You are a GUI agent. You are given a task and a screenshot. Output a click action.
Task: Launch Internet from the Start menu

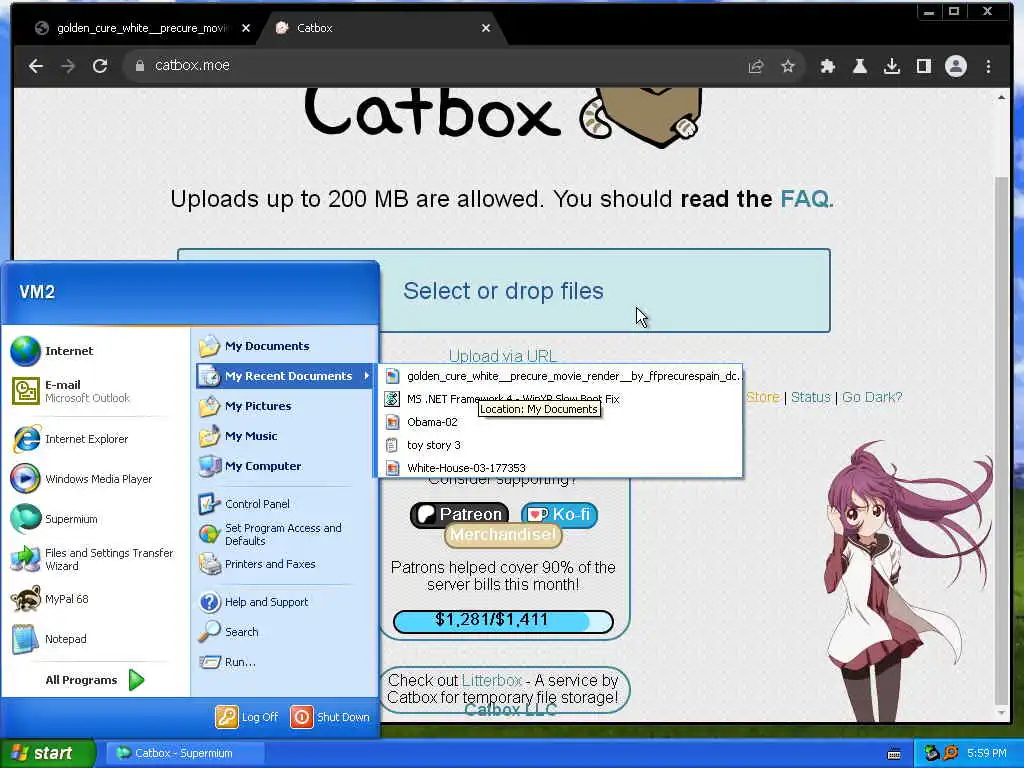[x=95, y=351]
